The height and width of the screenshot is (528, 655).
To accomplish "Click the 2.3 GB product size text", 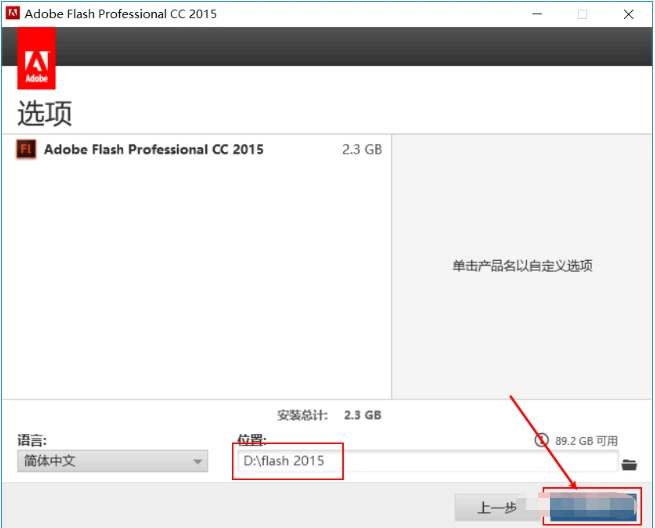I will [362, 149].
